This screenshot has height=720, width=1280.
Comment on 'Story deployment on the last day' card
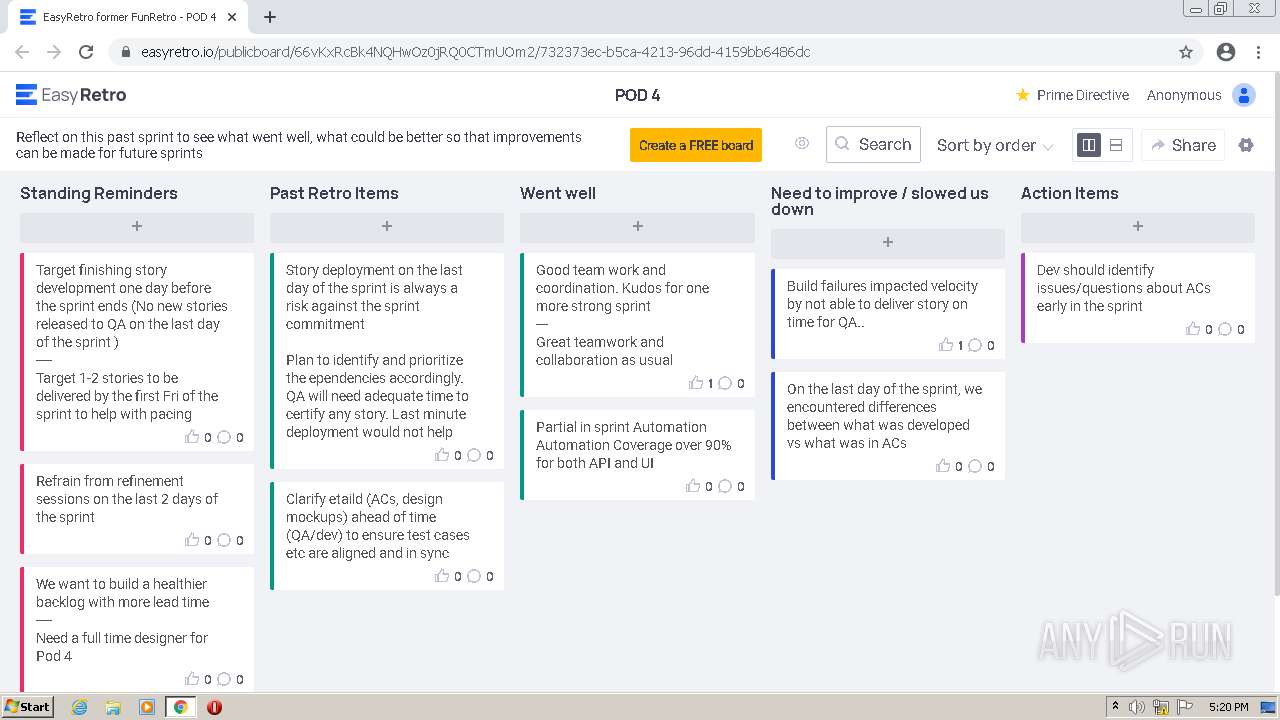point(474,455)
